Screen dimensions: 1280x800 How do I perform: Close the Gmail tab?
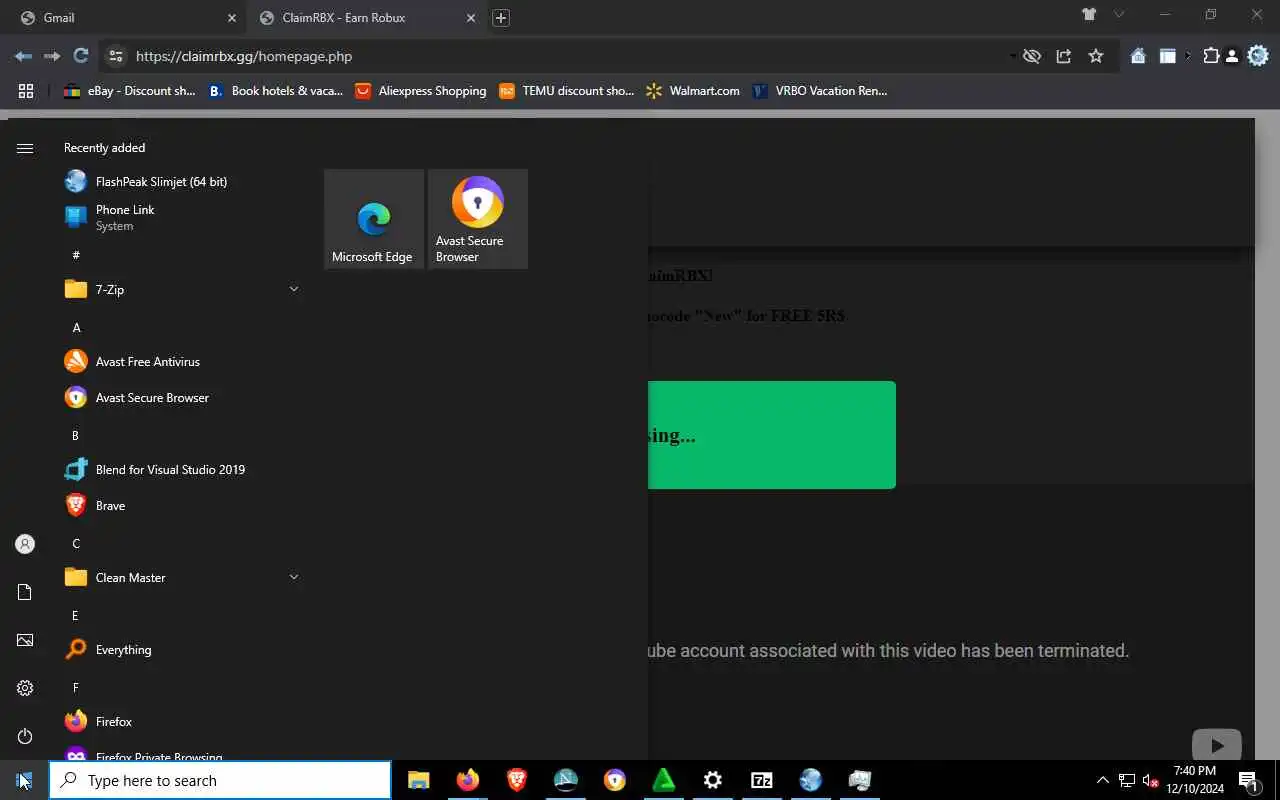click(x=232, y=18)
